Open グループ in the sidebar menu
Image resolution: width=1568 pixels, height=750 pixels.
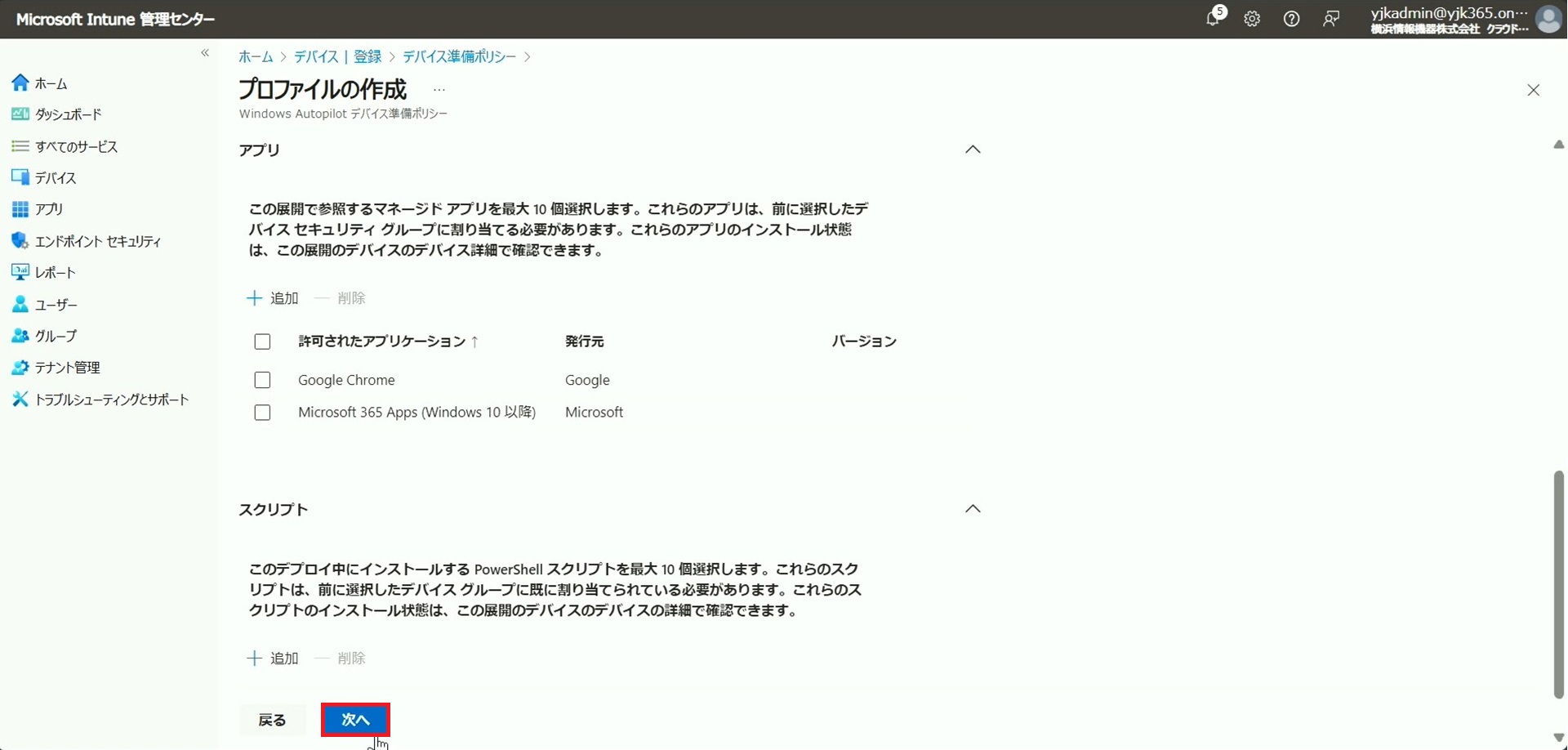point(56,336)
